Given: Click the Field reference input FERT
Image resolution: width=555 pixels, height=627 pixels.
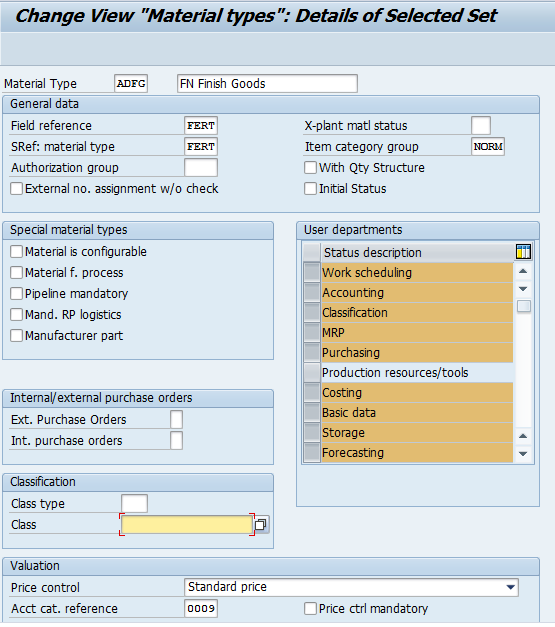Looking at the screenshot, I should [x=201, y=126].
